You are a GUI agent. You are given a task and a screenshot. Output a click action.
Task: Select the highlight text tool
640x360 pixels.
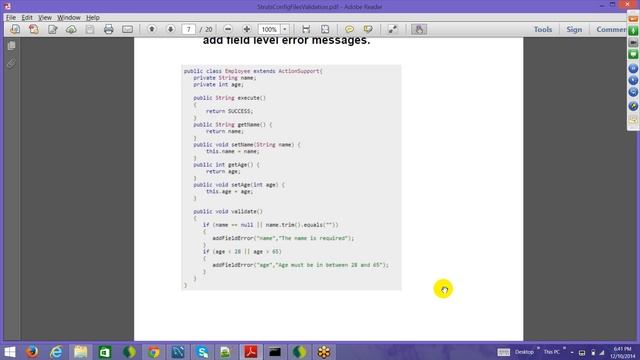[x=368, y=29]
